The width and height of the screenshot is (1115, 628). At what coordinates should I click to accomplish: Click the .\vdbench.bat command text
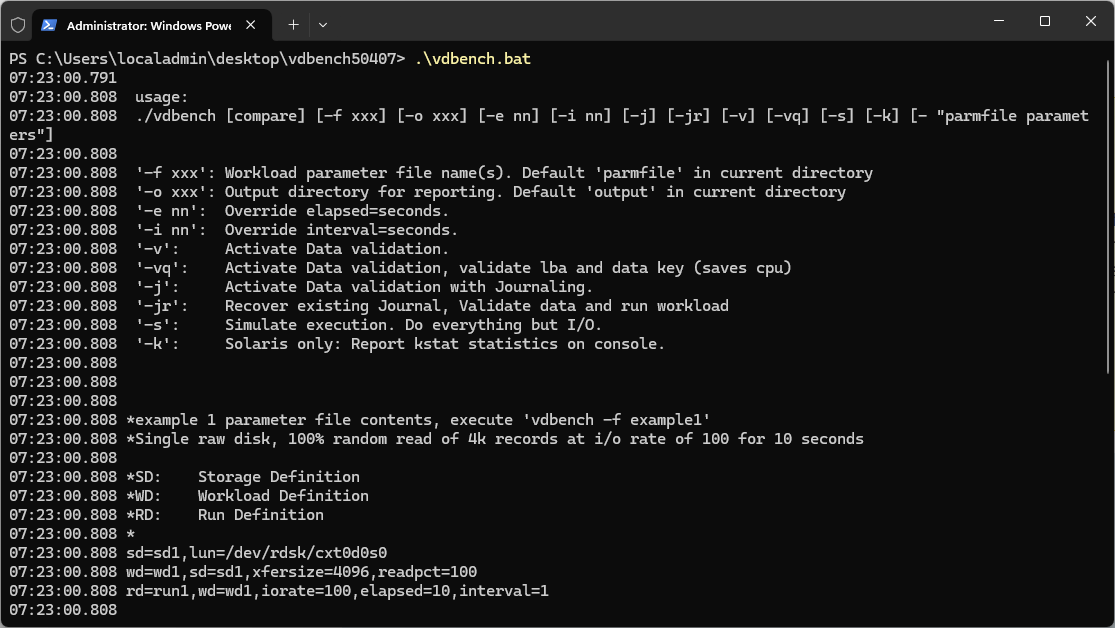coord(473,59)
